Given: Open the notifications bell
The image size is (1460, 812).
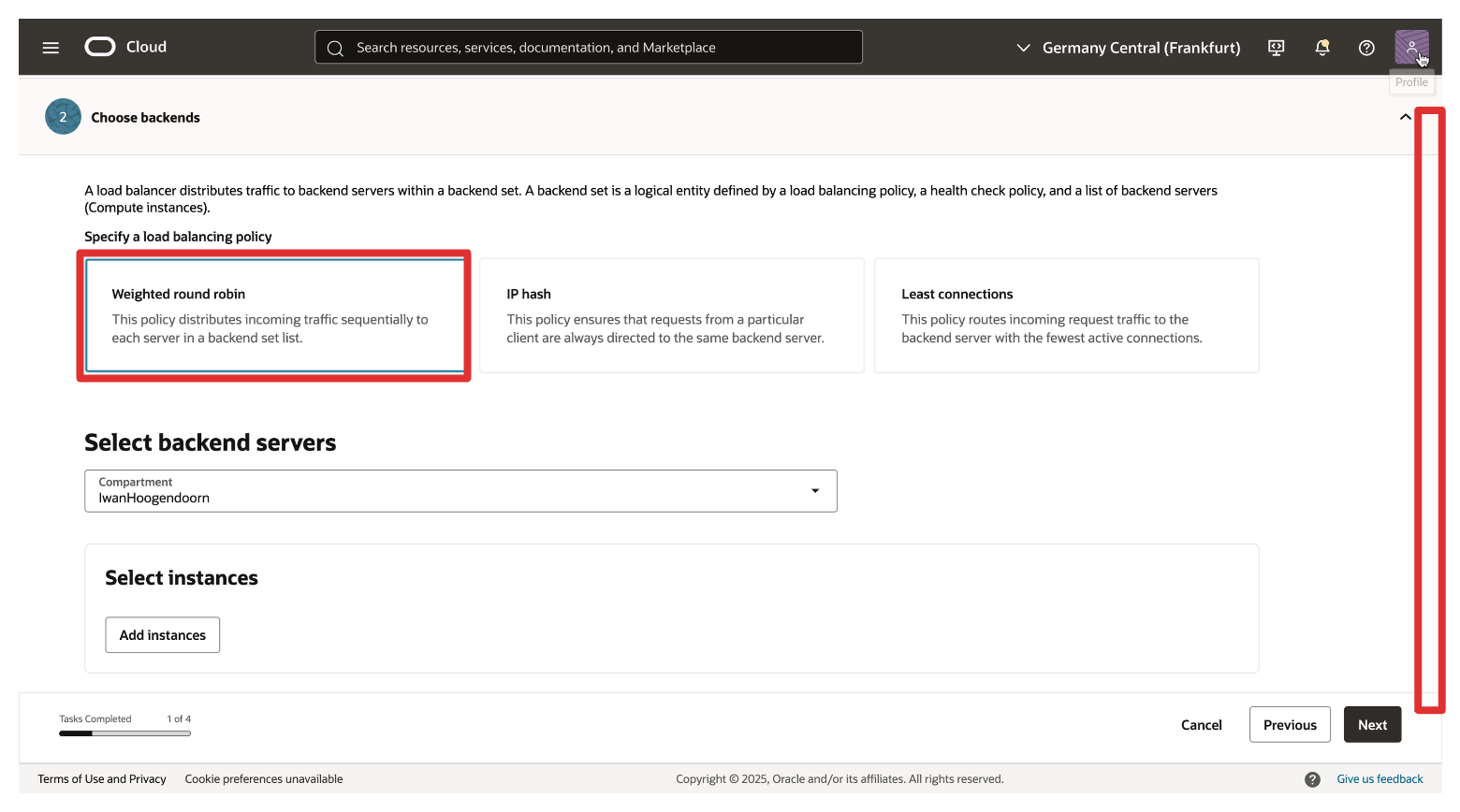Looking at the screenshot, I should click(x=1321, y=48).
